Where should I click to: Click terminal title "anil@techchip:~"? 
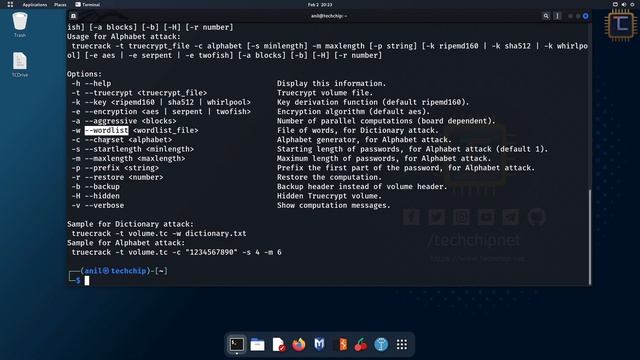coord(329,16)
